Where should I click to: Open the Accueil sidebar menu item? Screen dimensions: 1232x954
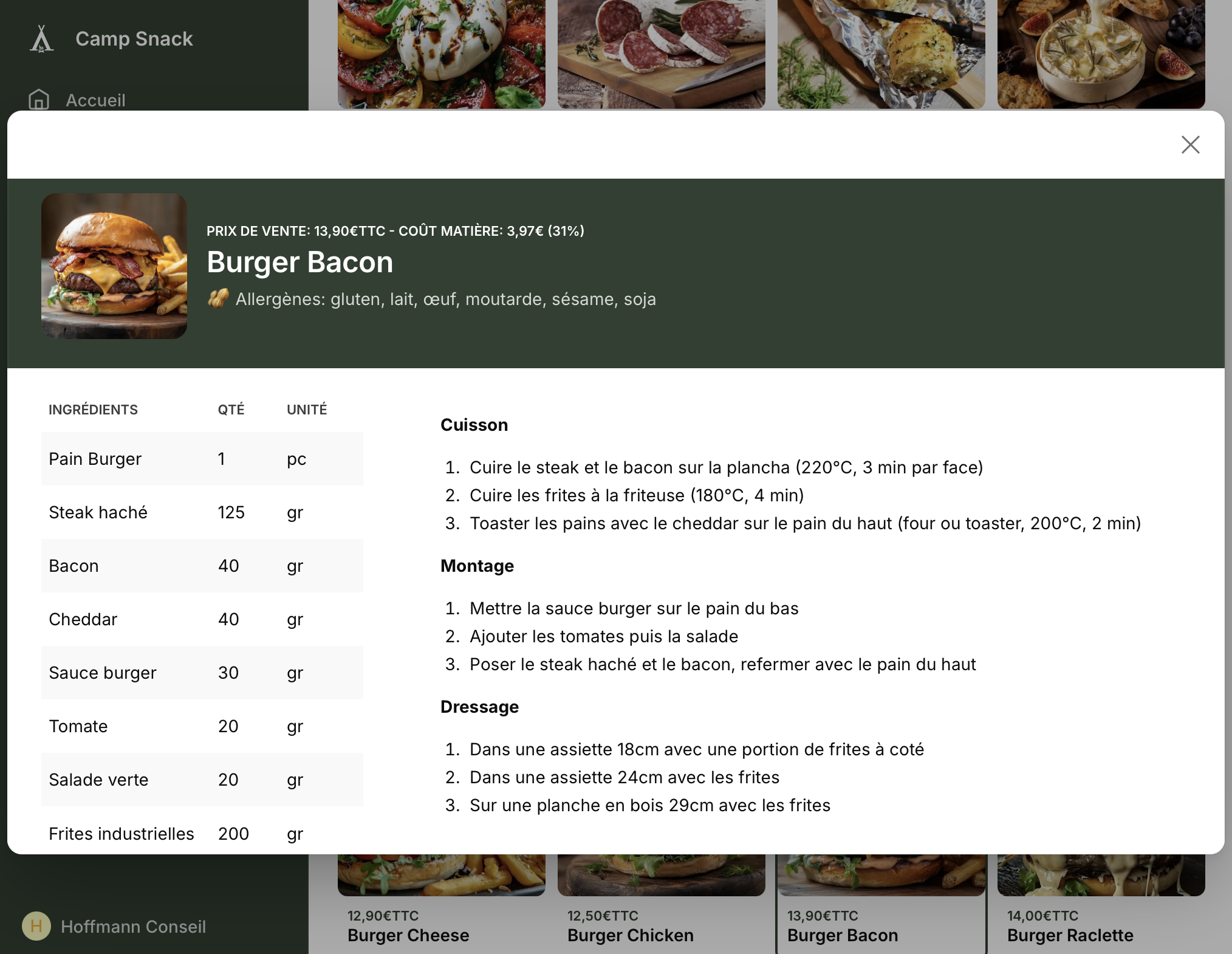tap(95, 100)
